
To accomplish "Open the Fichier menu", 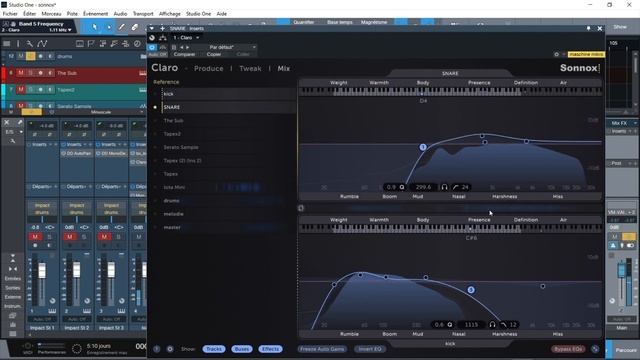I will [x=10, y=14].
